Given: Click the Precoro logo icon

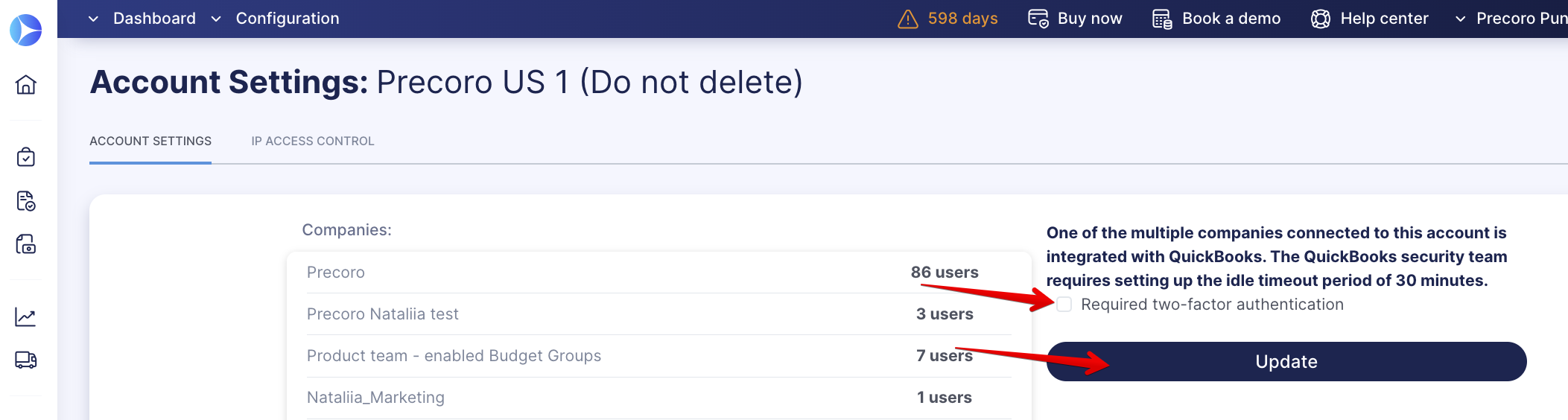Looking at the screenshot, I should 26,30.
